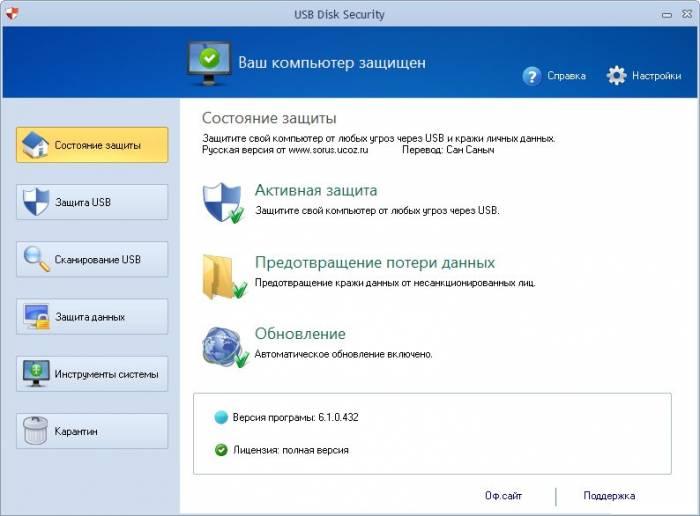
Task: Click the Перевод: Сан Саныч text
Action: pos(448,150)
